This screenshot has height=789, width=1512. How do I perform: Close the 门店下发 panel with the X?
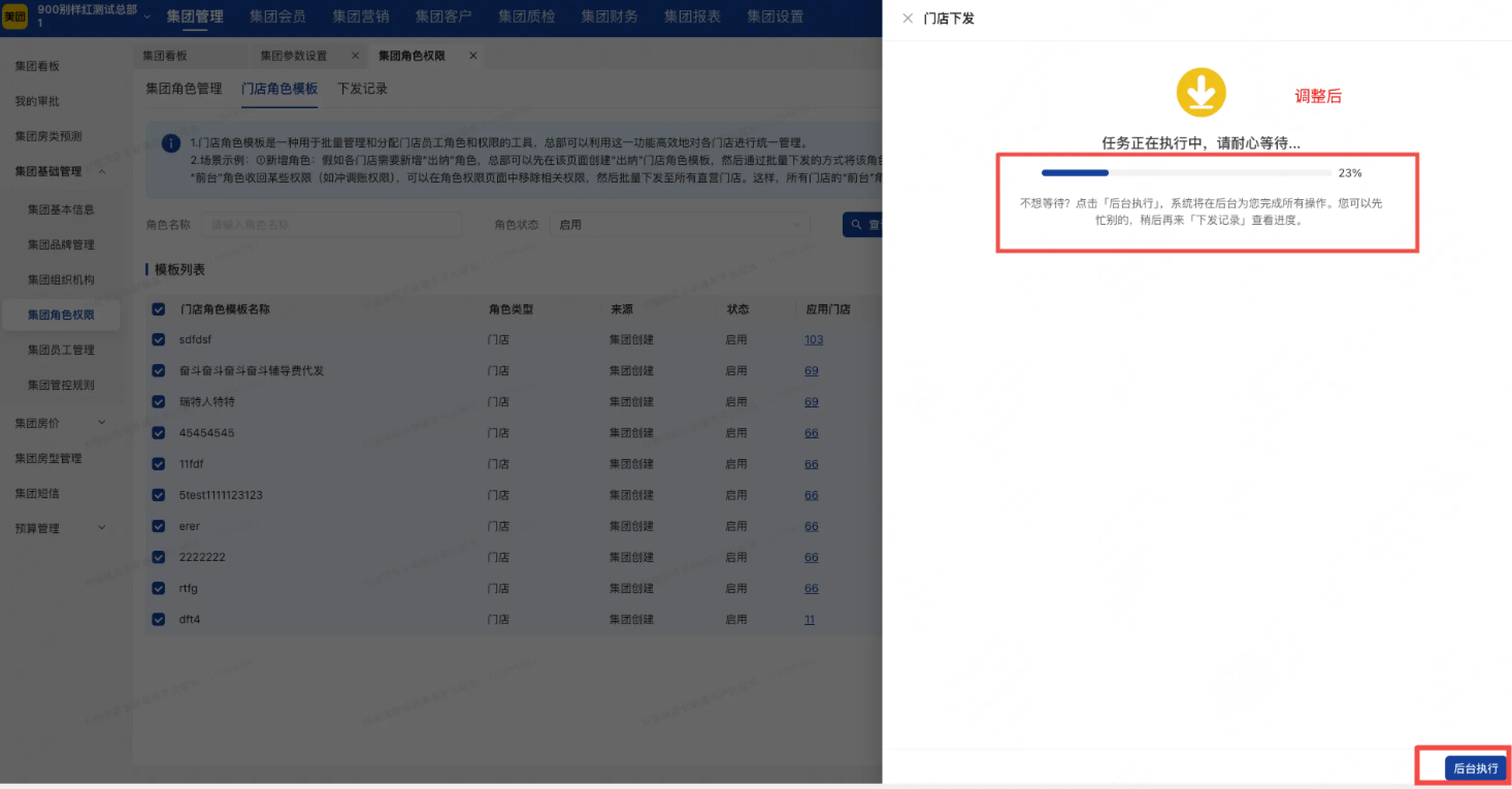(908, 18)
